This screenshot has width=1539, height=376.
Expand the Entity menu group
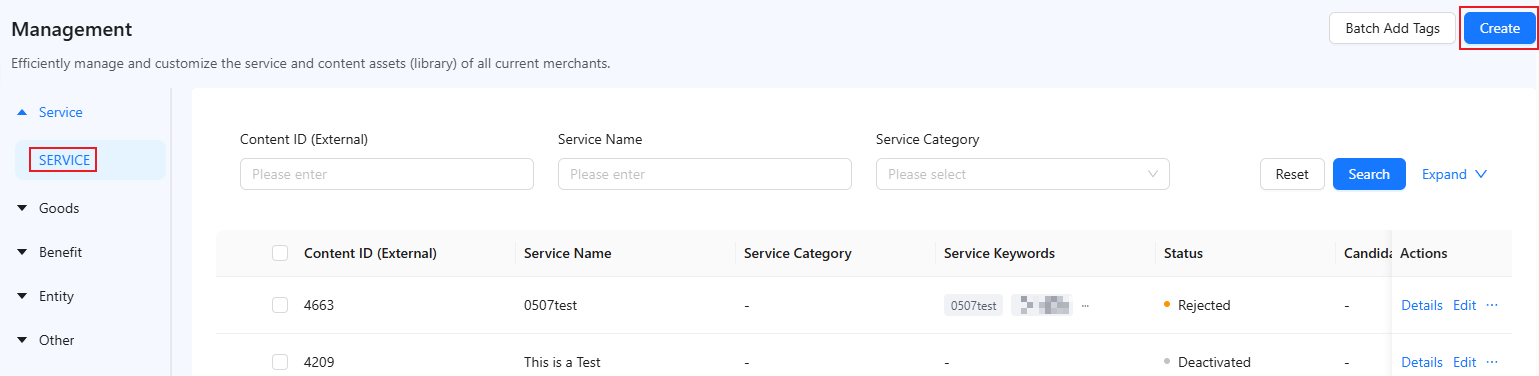tap(22, 296)
